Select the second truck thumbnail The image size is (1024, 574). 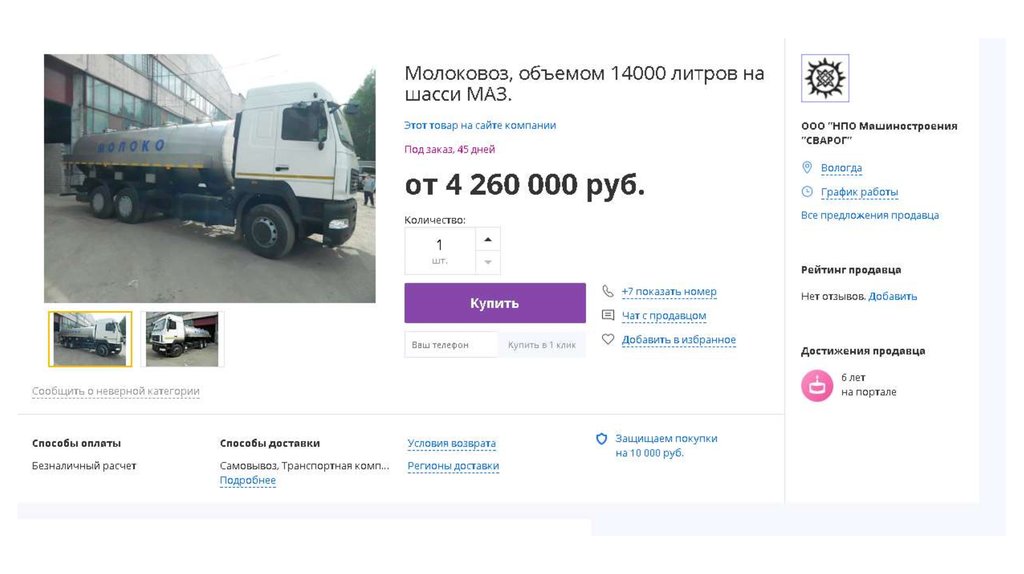(182, 339)
